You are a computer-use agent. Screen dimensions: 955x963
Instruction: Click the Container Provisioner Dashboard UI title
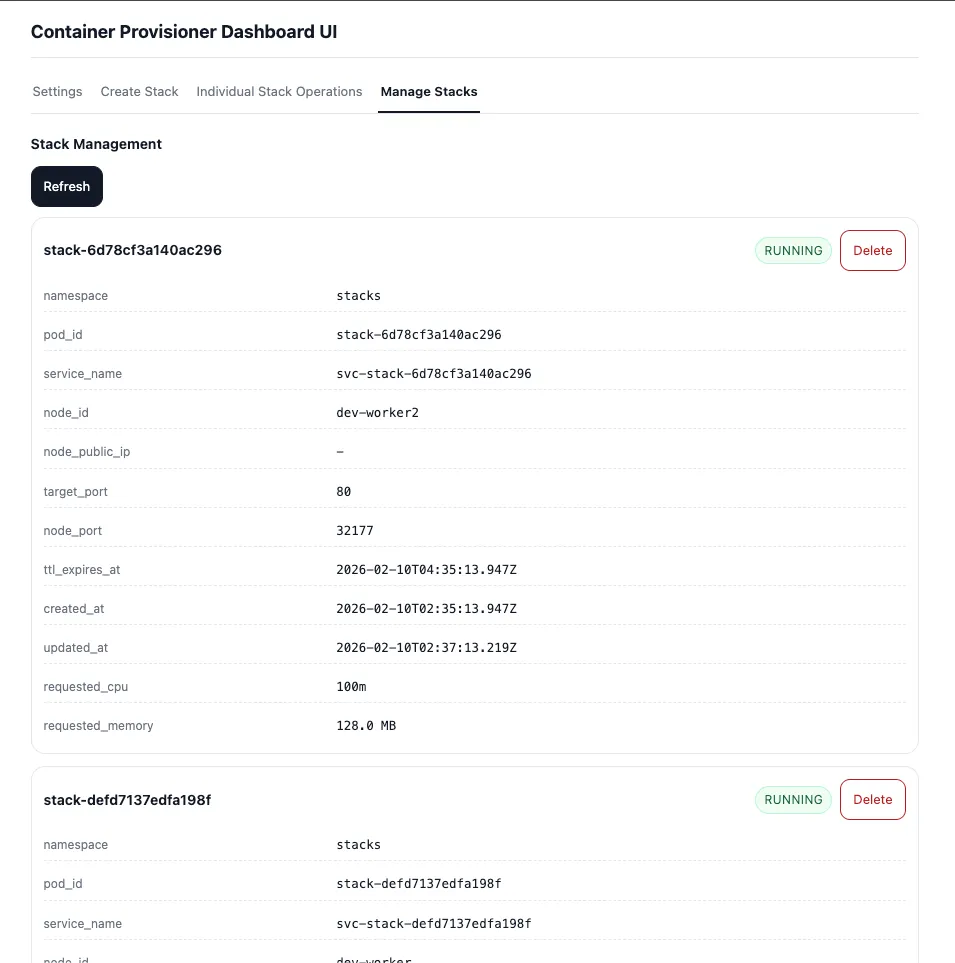tap(184, 31)
